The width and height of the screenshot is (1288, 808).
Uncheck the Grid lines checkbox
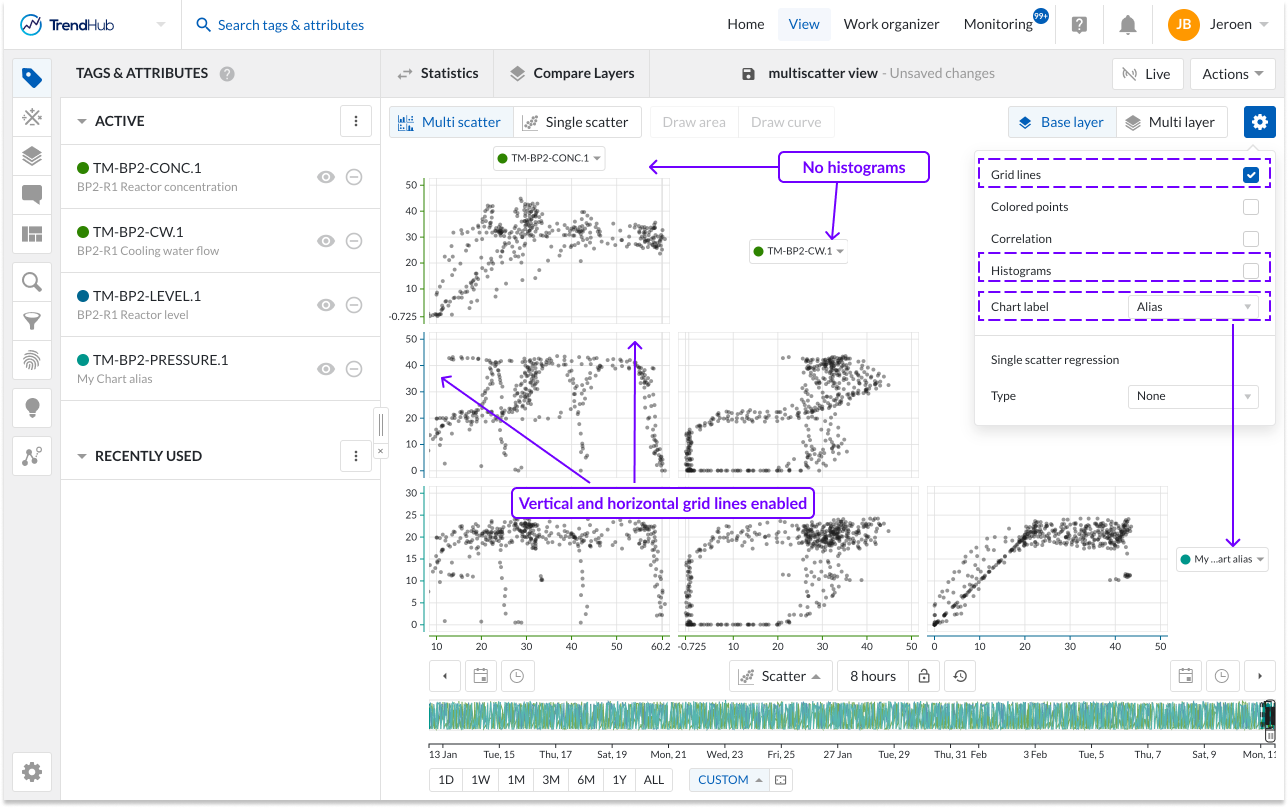(1250, 175)
